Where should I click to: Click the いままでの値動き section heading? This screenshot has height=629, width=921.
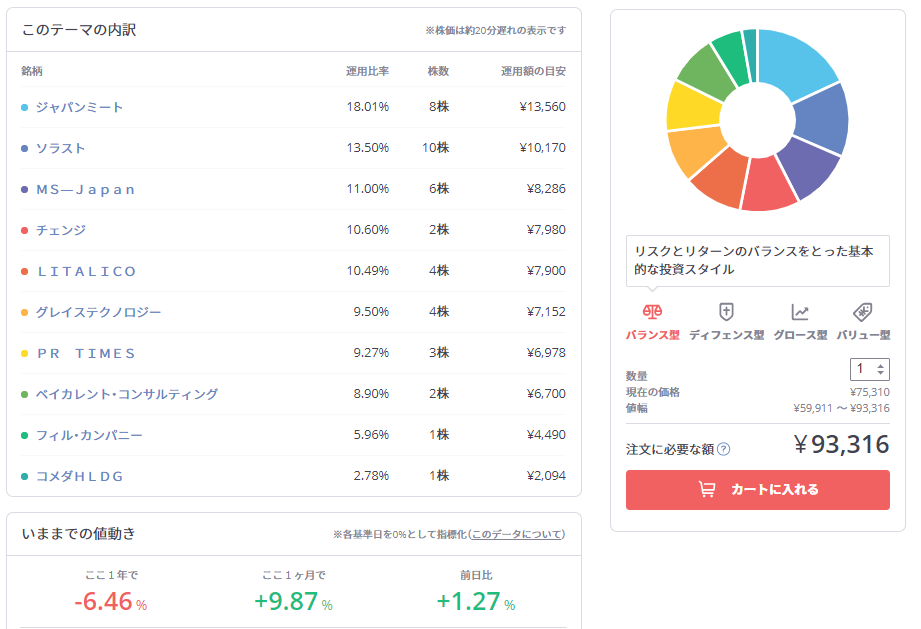coord(79,534)
